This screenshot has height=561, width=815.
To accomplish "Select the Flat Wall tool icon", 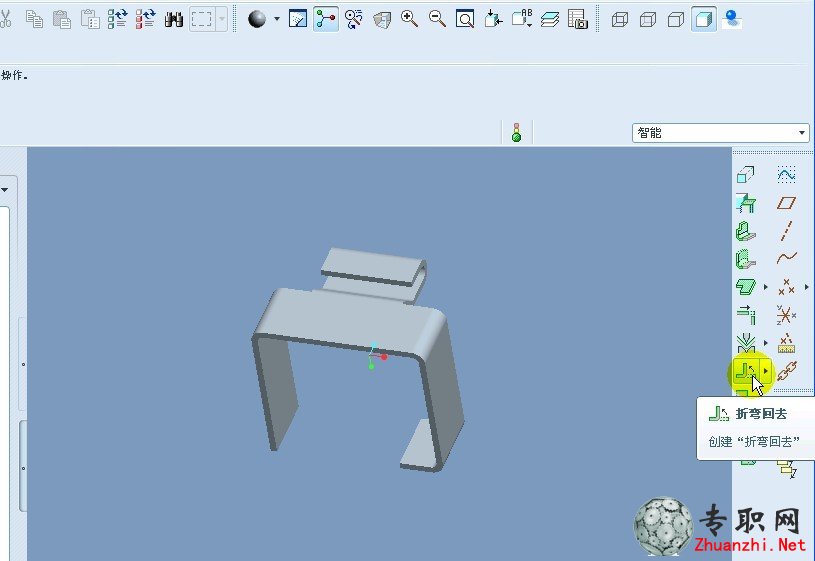I will pyautogui.click(x=745, y=203).
